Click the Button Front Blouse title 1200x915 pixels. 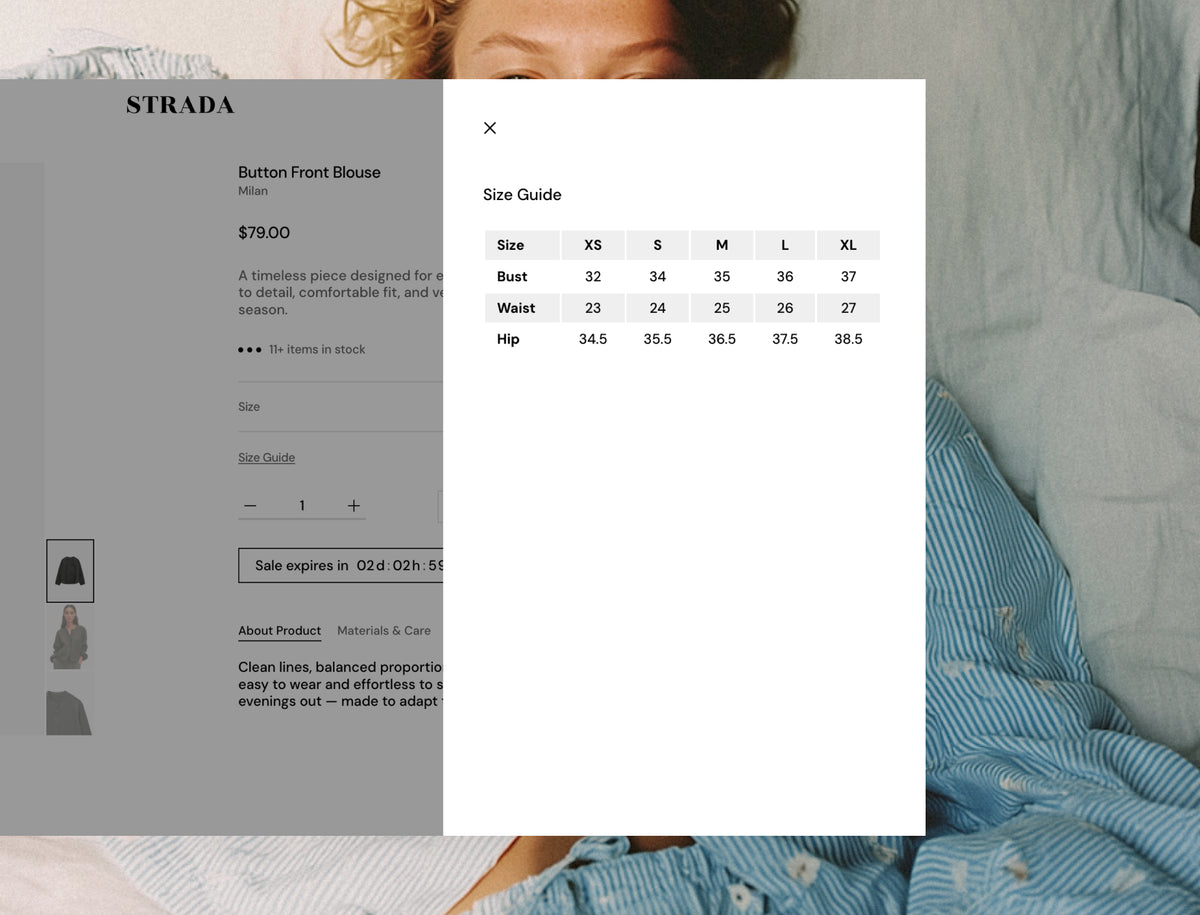pyautogui.click(x=309, y=172)
